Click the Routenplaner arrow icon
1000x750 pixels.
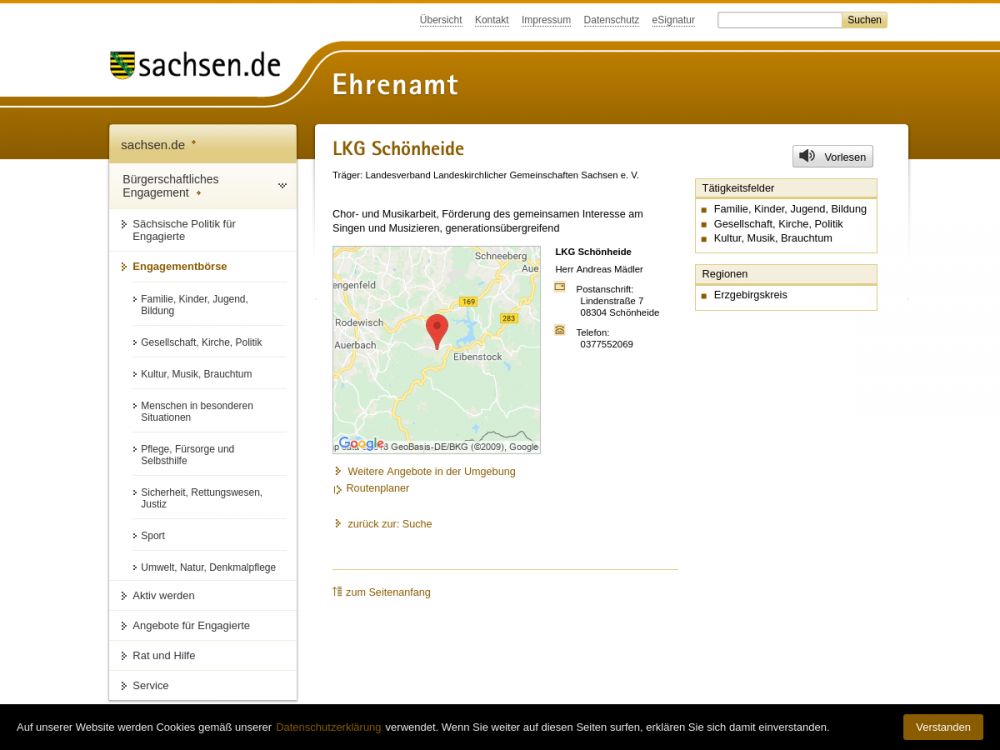pos(338,489)
